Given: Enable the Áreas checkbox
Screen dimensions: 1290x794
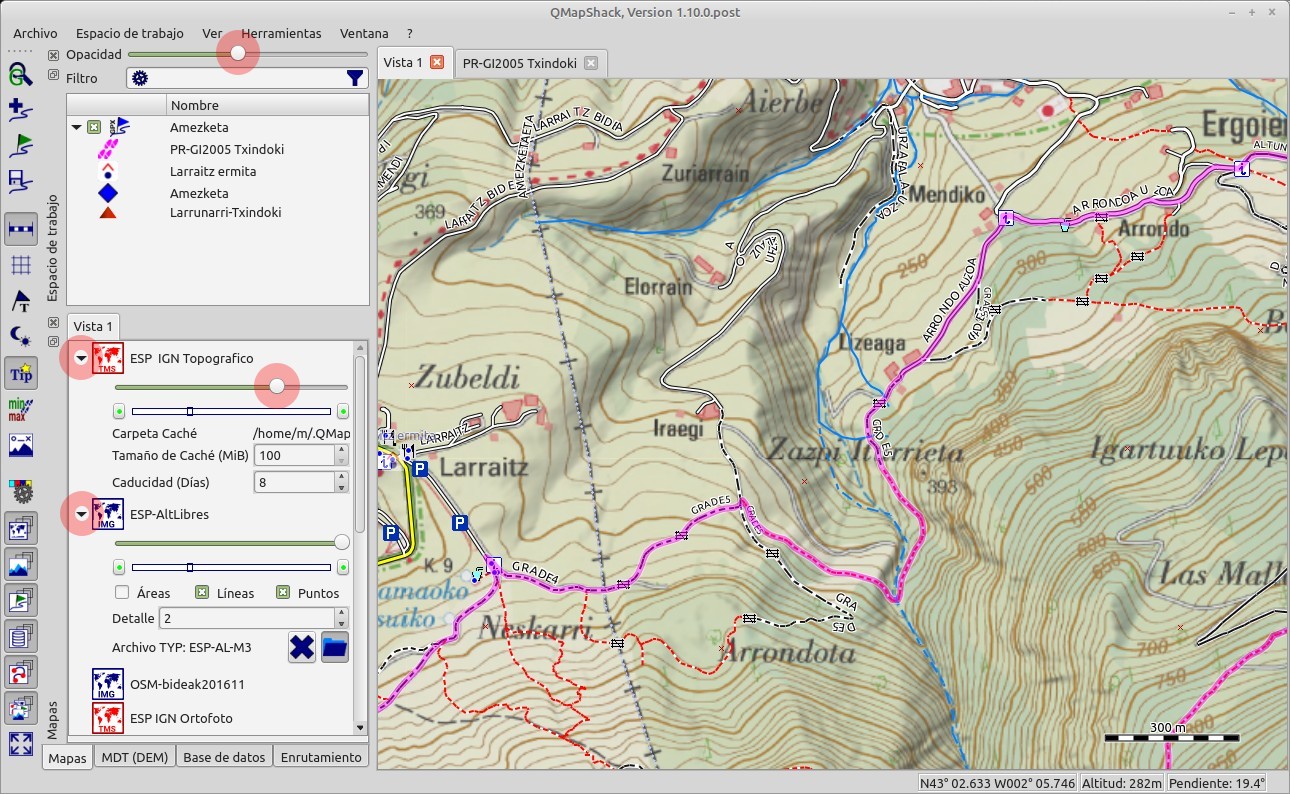Looking at the screenshot, I should point(121,592).
